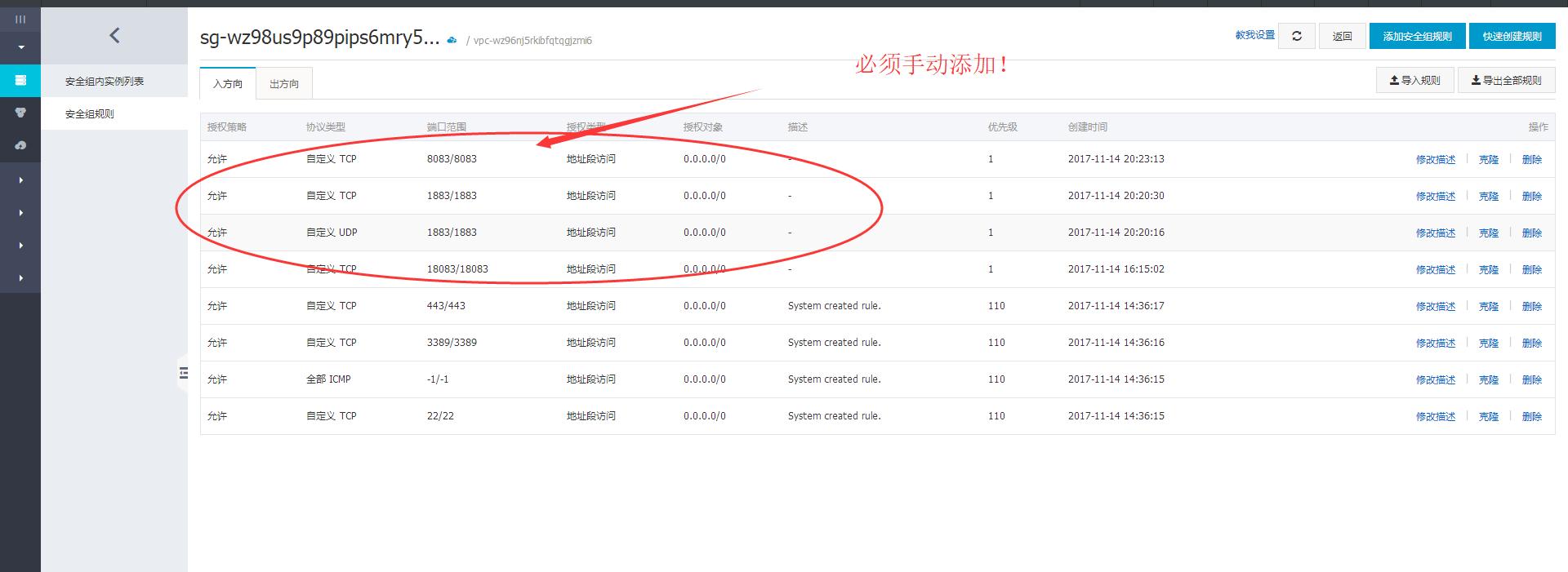
Task: Click 快速创建规则 button
Action: point(1512,36)
